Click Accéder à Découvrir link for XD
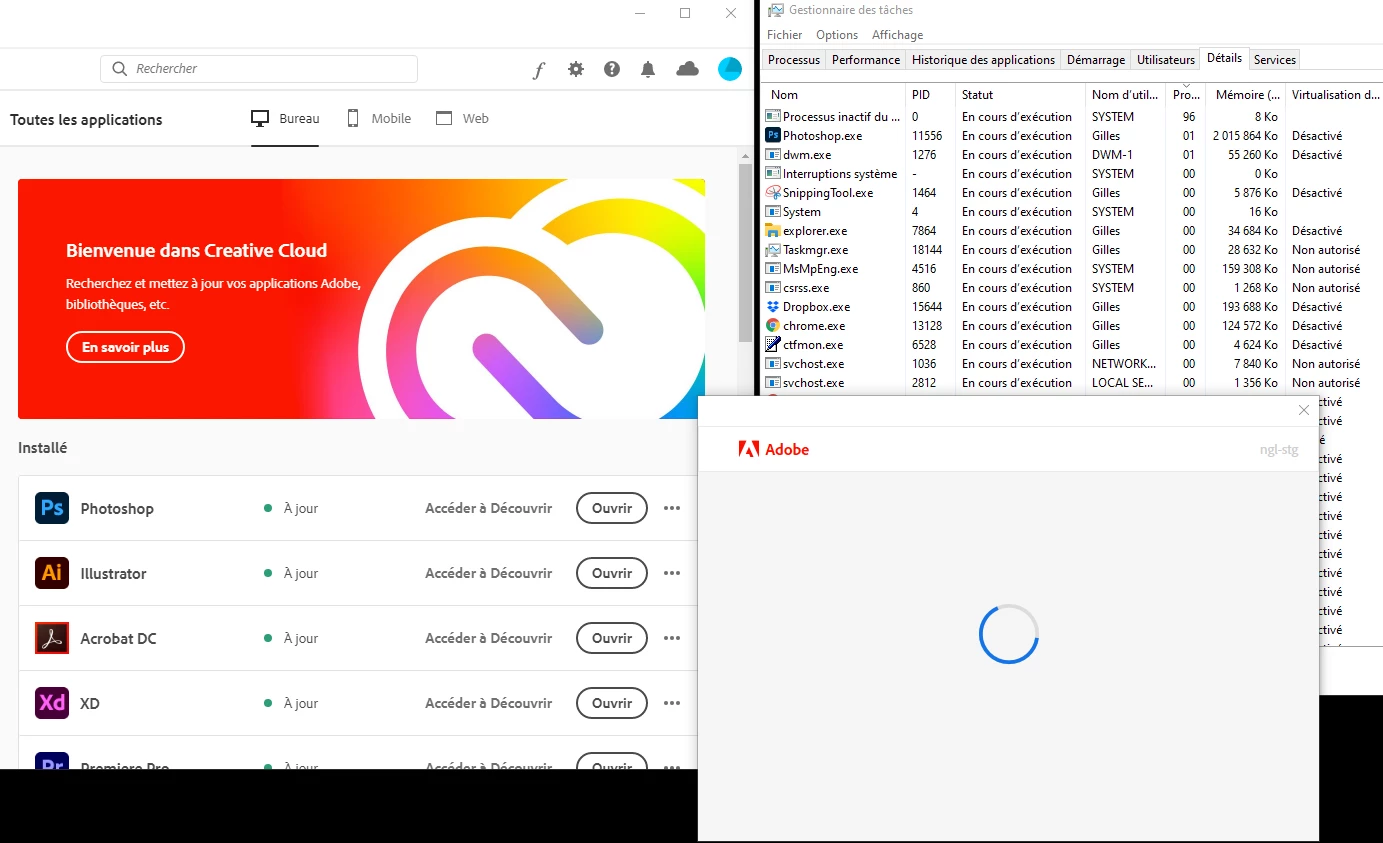1383x843 pixels. click(x=488, y=703)
